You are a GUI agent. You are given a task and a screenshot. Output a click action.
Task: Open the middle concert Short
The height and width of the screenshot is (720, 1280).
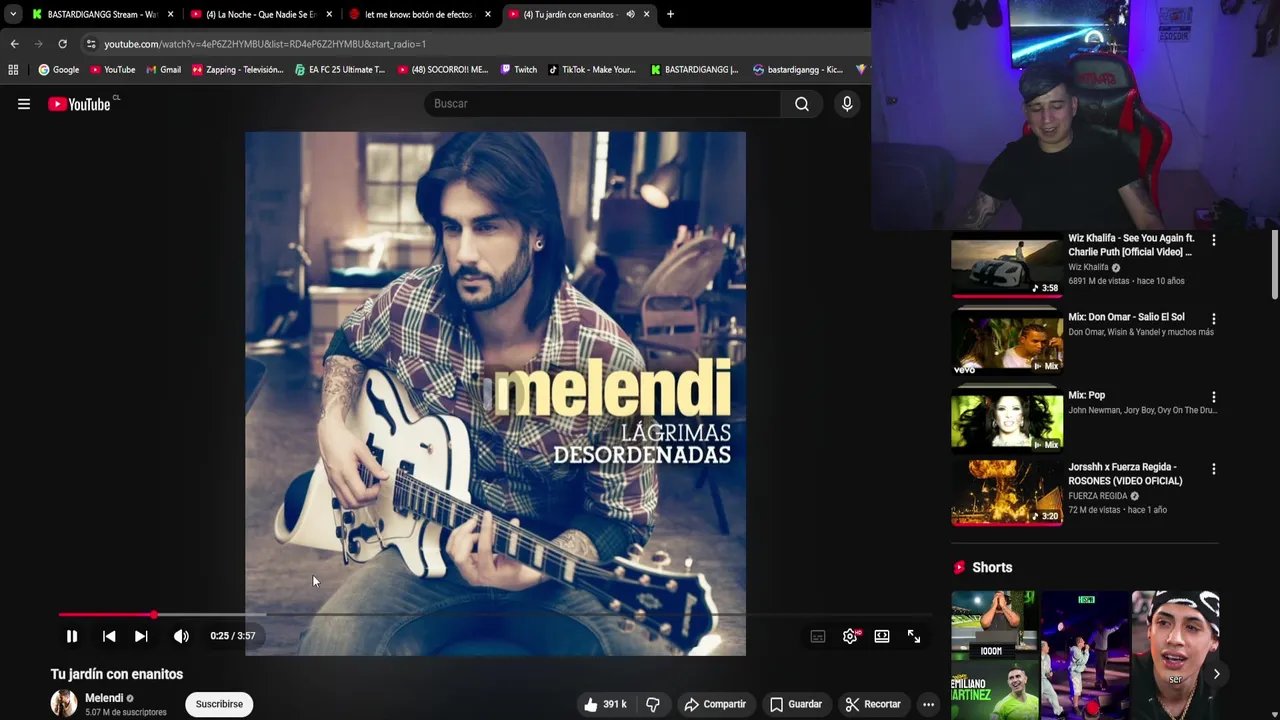pos(1085,655)
